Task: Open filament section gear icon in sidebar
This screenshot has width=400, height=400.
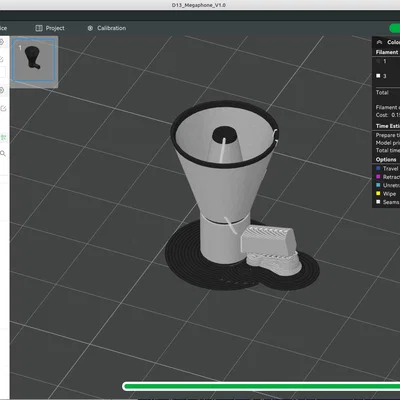Action: tap(2, 90)
